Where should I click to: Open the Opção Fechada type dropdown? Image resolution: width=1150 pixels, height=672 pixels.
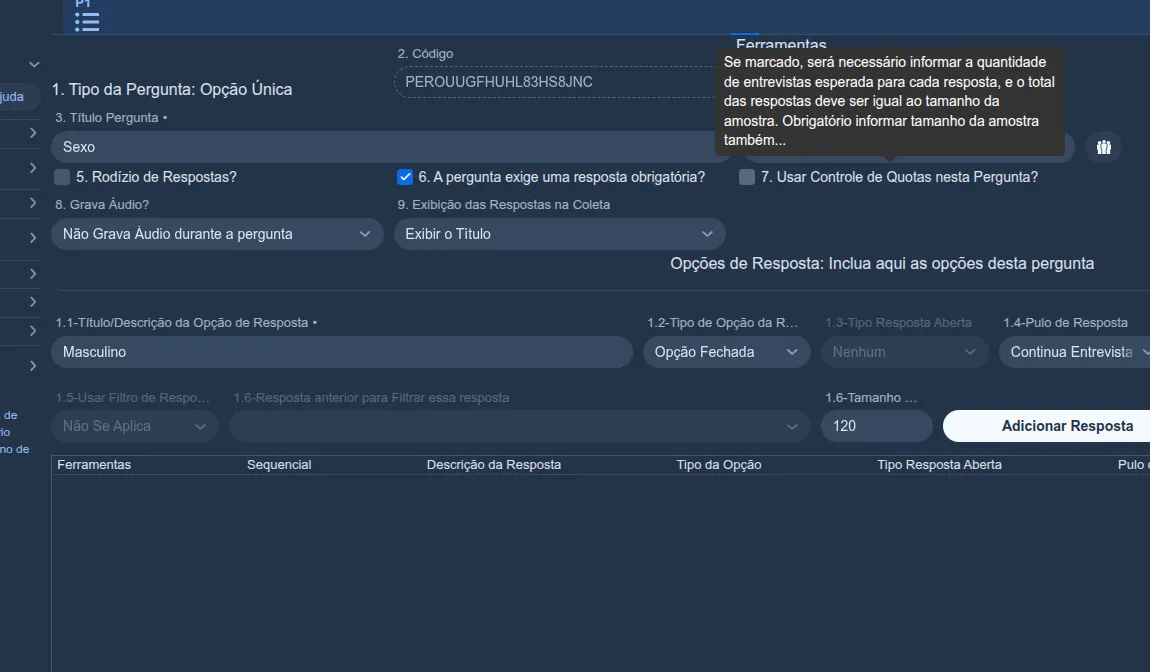point(727,352)
